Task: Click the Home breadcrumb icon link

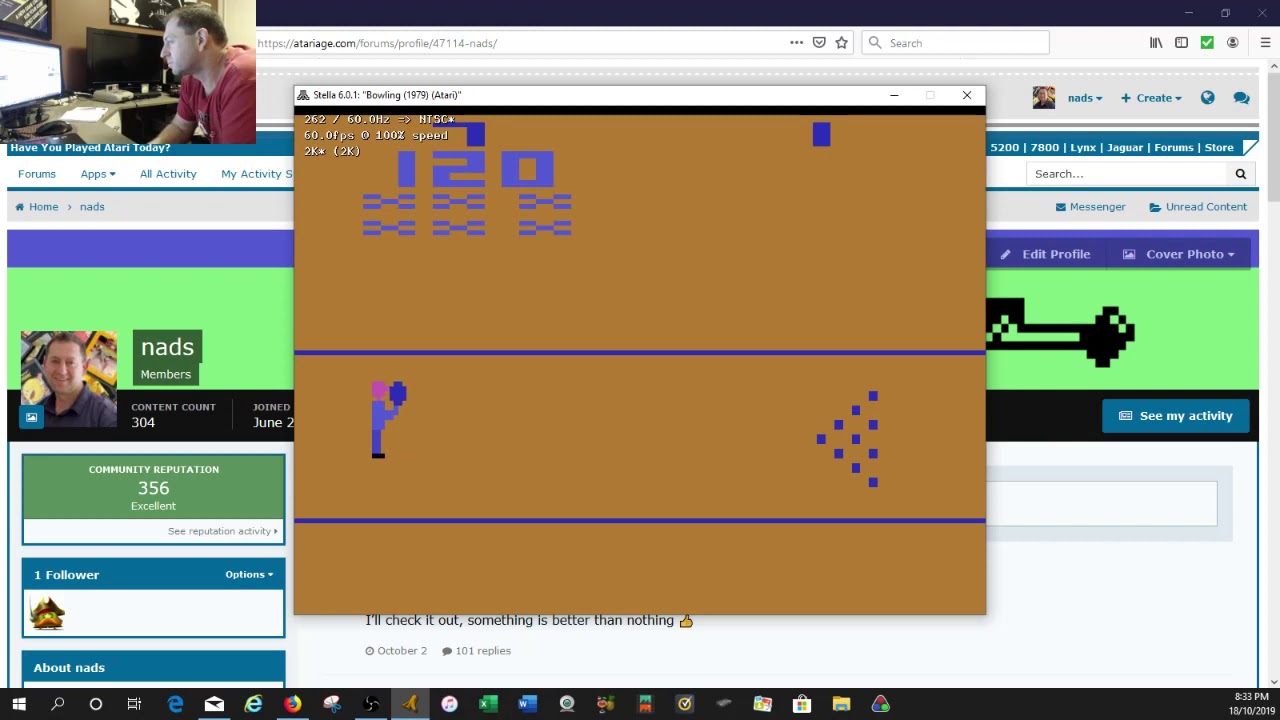Action: (x=36, y=207)
